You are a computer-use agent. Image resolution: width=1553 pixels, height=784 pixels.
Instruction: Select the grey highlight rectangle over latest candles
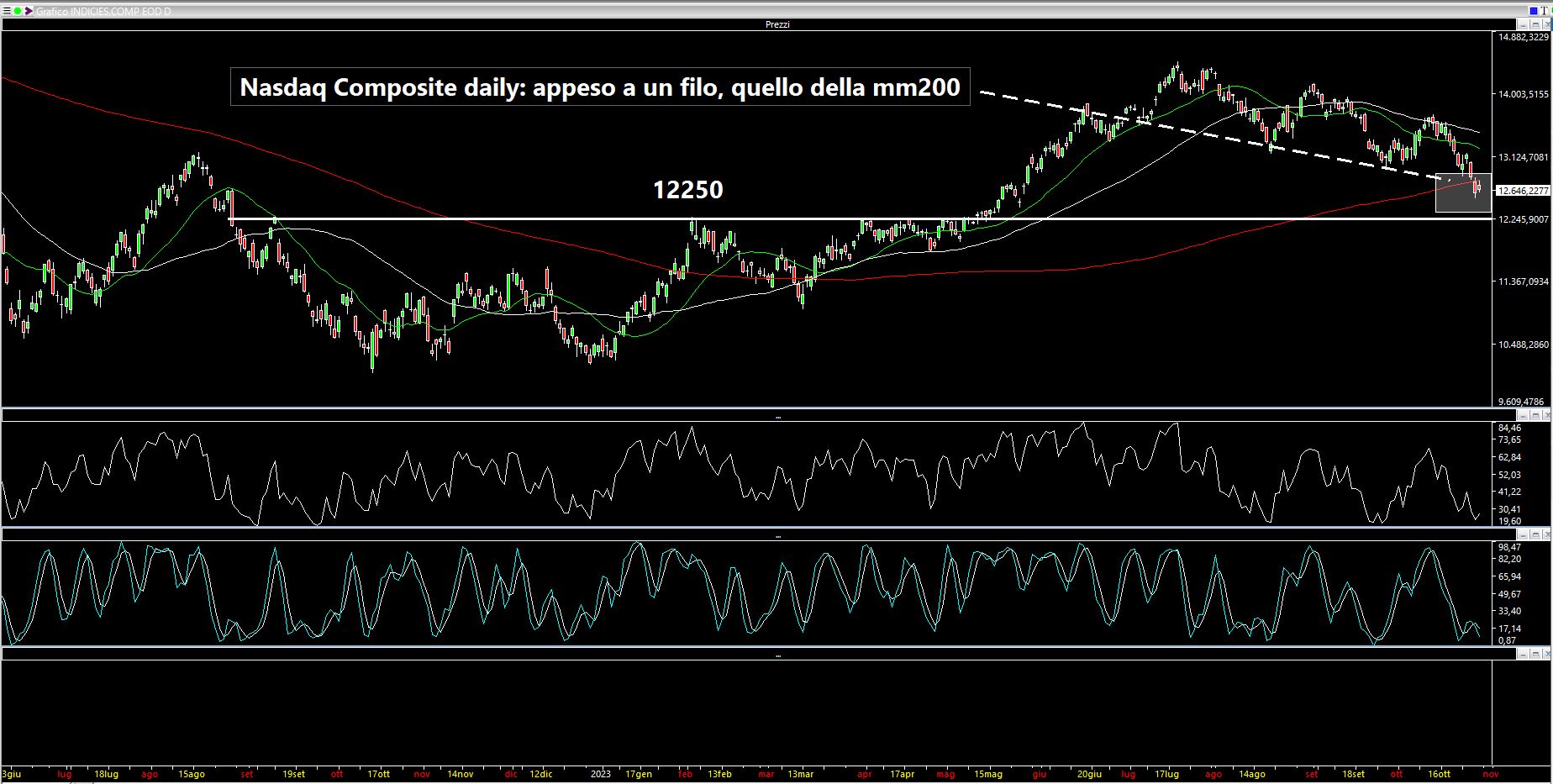pos(1463,192)
